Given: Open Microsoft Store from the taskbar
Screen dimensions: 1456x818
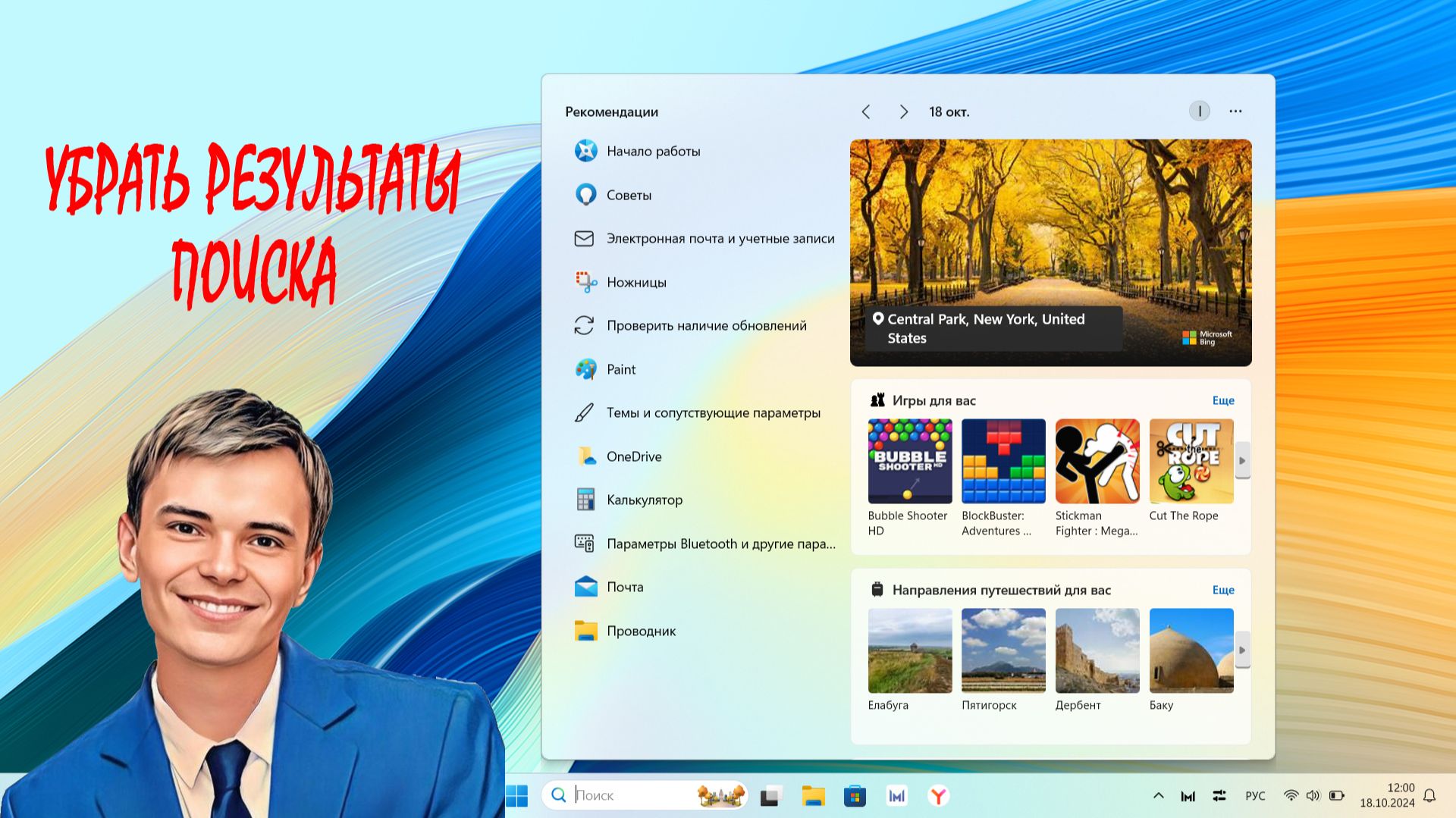Looking at the screenshot, I should pyautogui.click(x=854, y=796).
